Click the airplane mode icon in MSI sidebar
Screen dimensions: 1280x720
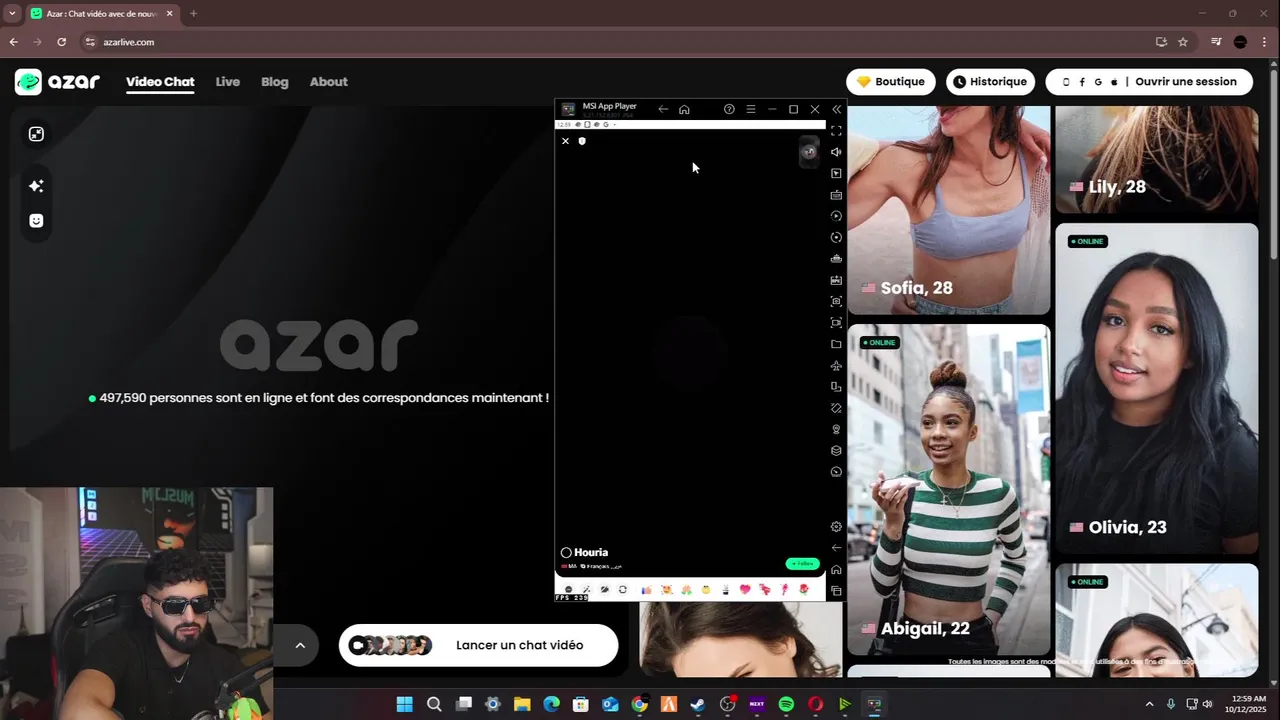[836, 366]
